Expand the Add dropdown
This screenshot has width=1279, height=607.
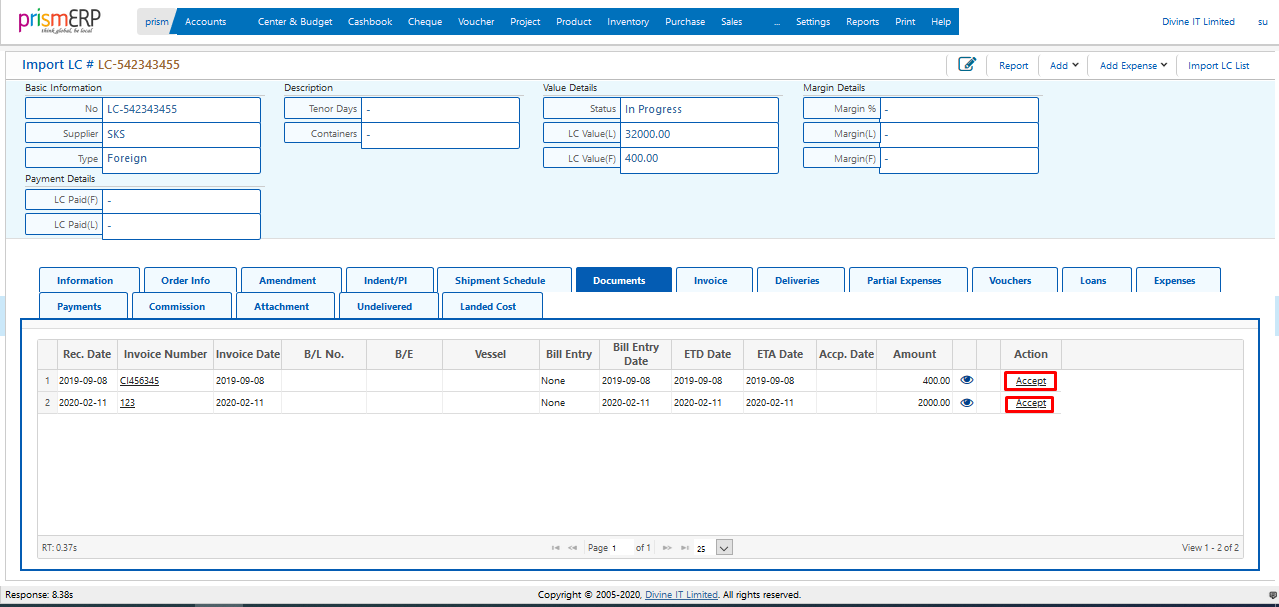[1063, 64]
